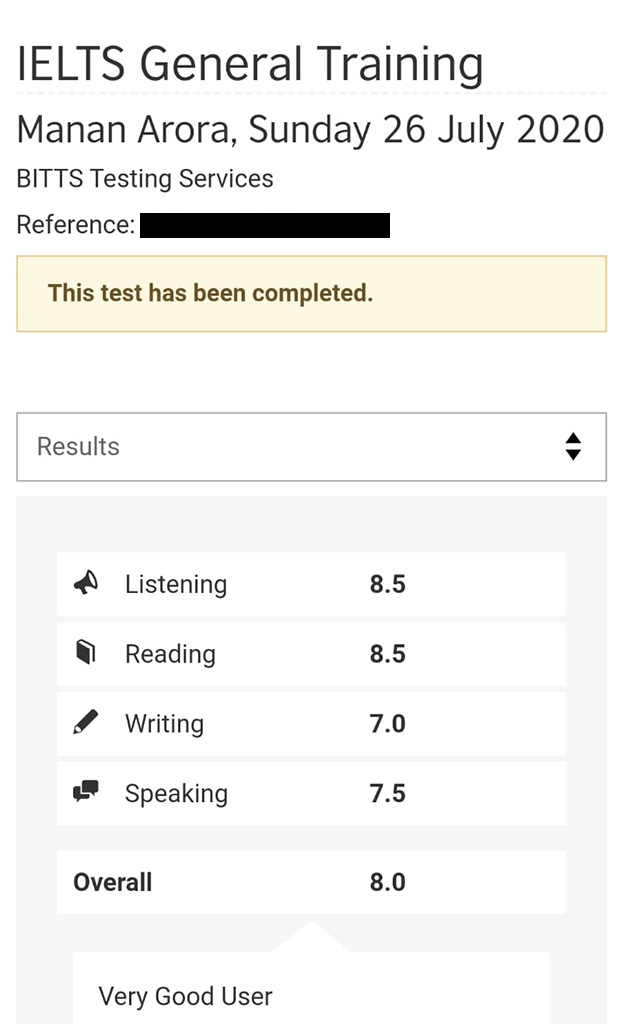This screenshot has width=623, height=1024.
Task: Select the Listening score row
Action: (311, 584)
